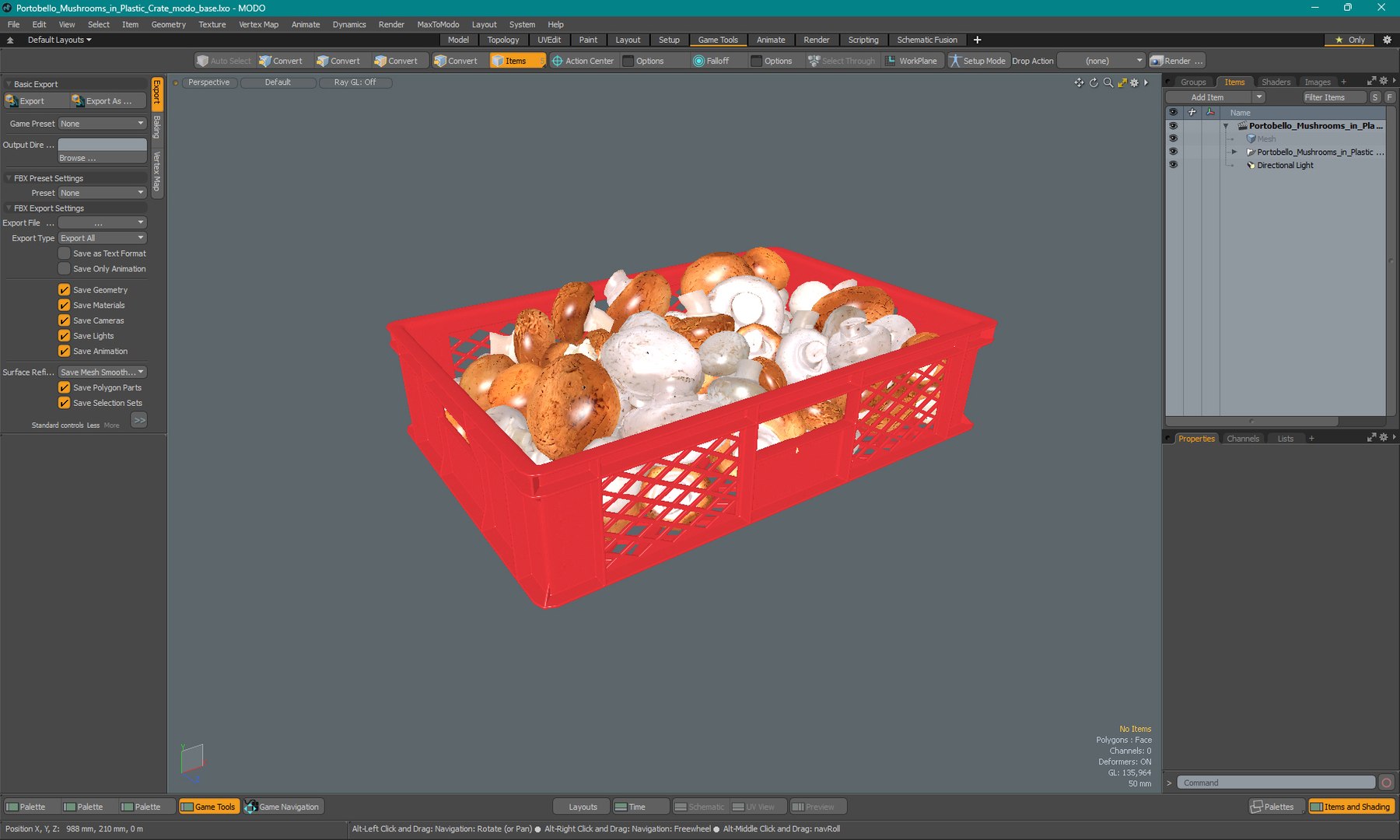Activate Setup Mode

978,61
